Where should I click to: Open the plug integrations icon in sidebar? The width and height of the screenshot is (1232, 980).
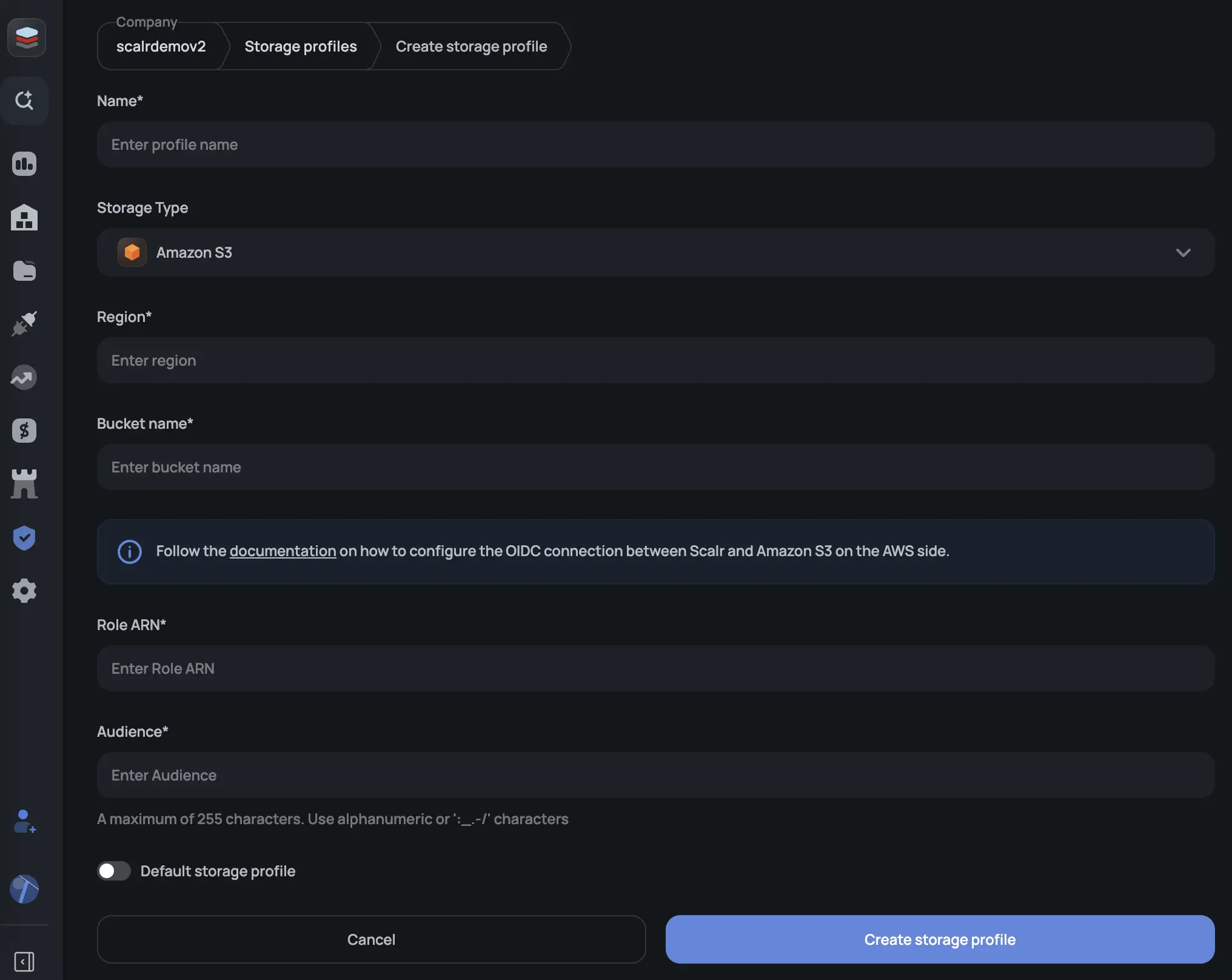click(x=24, y=324)
